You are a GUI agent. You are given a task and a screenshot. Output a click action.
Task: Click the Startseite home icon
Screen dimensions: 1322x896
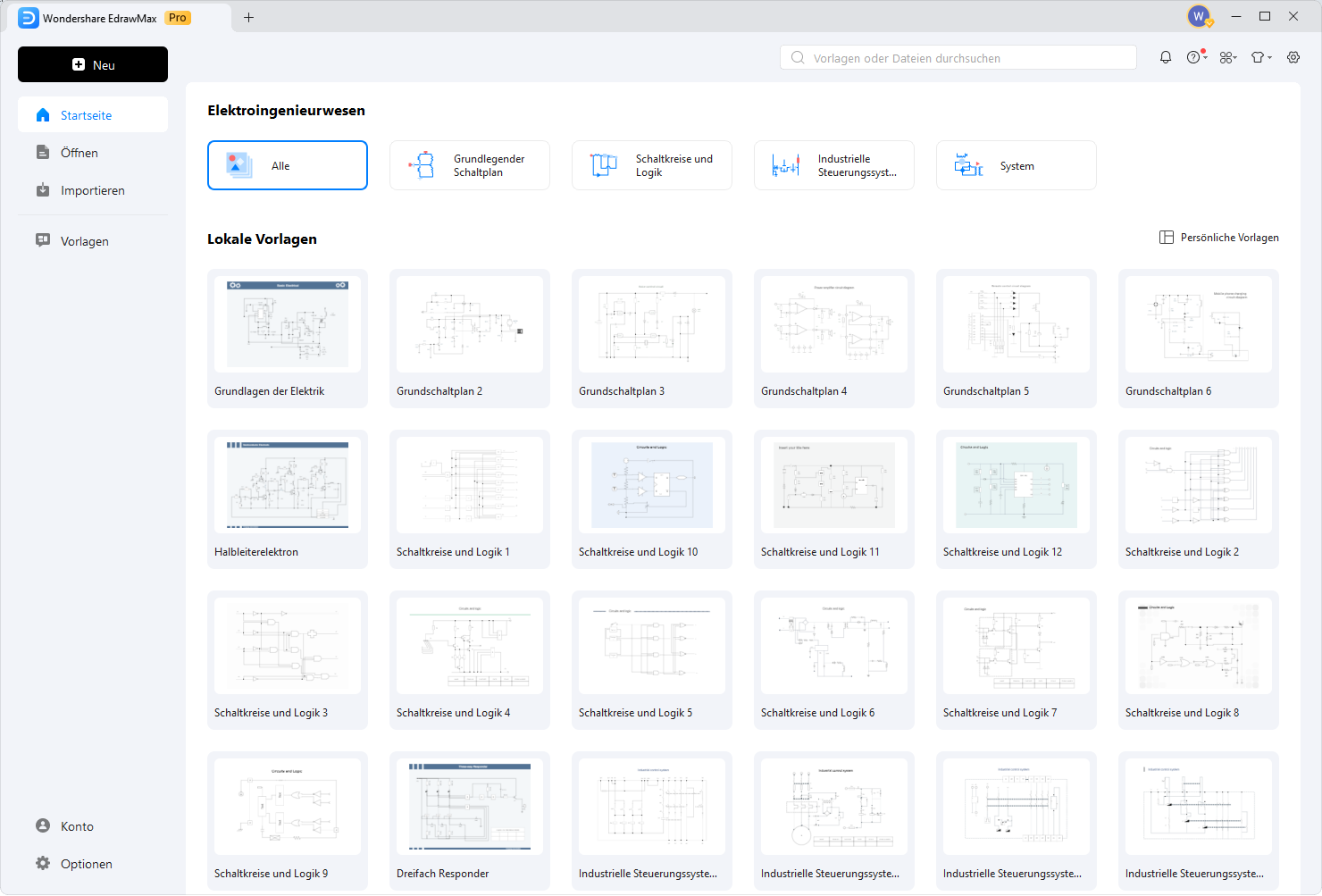43,115
